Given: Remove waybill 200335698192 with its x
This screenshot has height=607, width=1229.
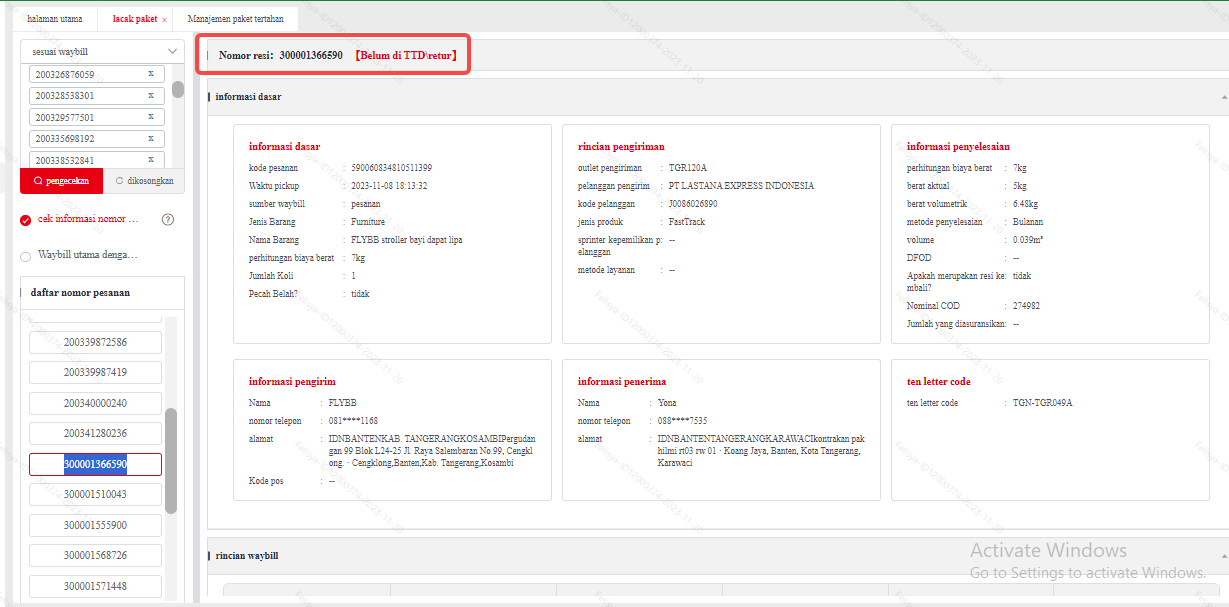Looking at the screenshot, I should pos(151,138).
